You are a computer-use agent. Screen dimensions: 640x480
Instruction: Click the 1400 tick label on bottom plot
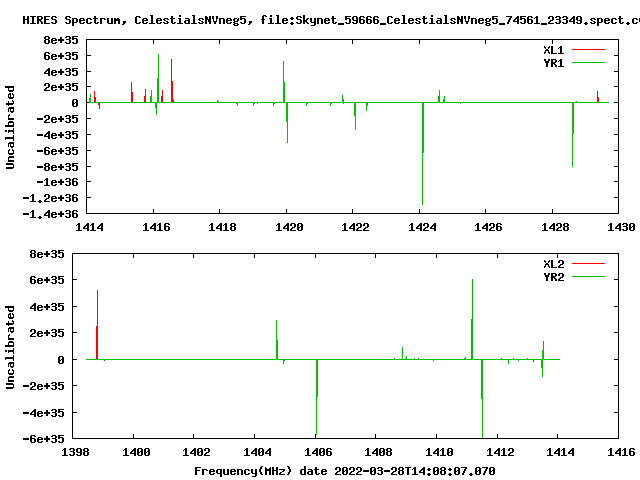point(136,452)
